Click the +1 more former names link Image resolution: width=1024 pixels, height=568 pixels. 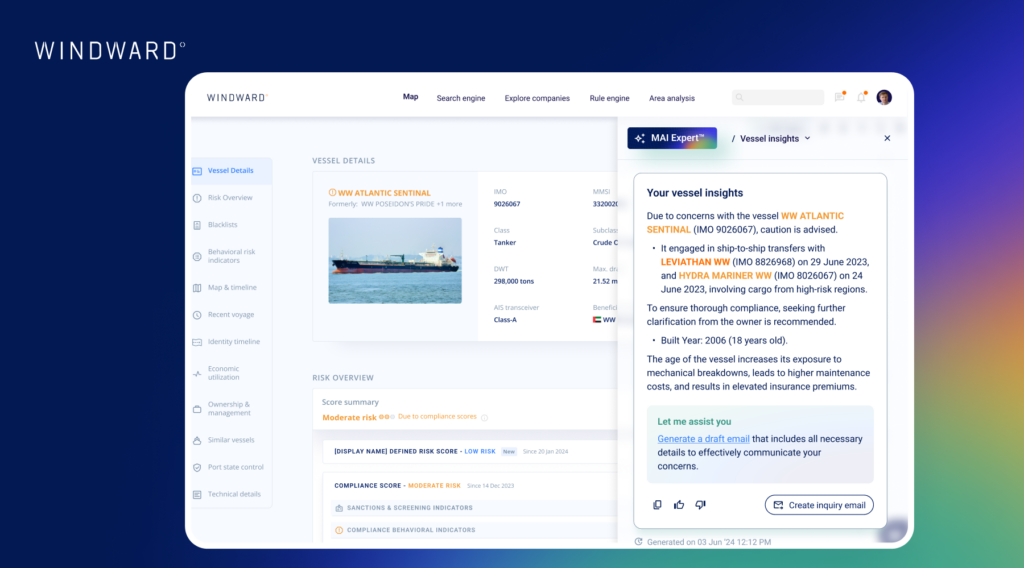coord(449,204)
